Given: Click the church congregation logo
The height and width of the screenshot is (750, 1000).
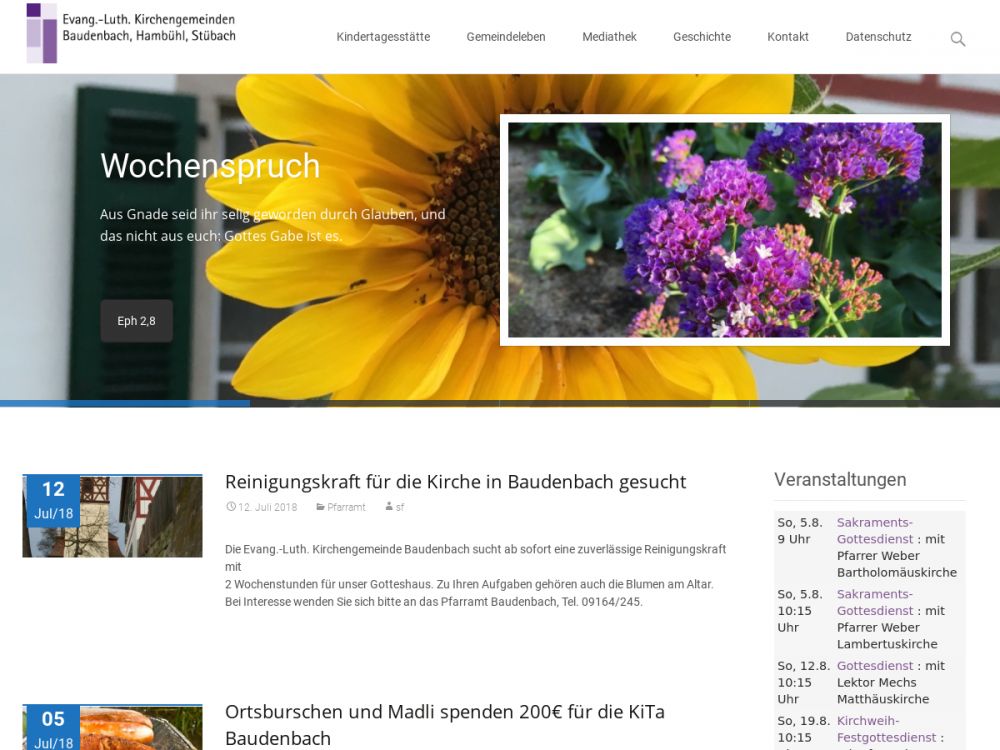Looking at the screenshot, I should [x=131, y=33].
